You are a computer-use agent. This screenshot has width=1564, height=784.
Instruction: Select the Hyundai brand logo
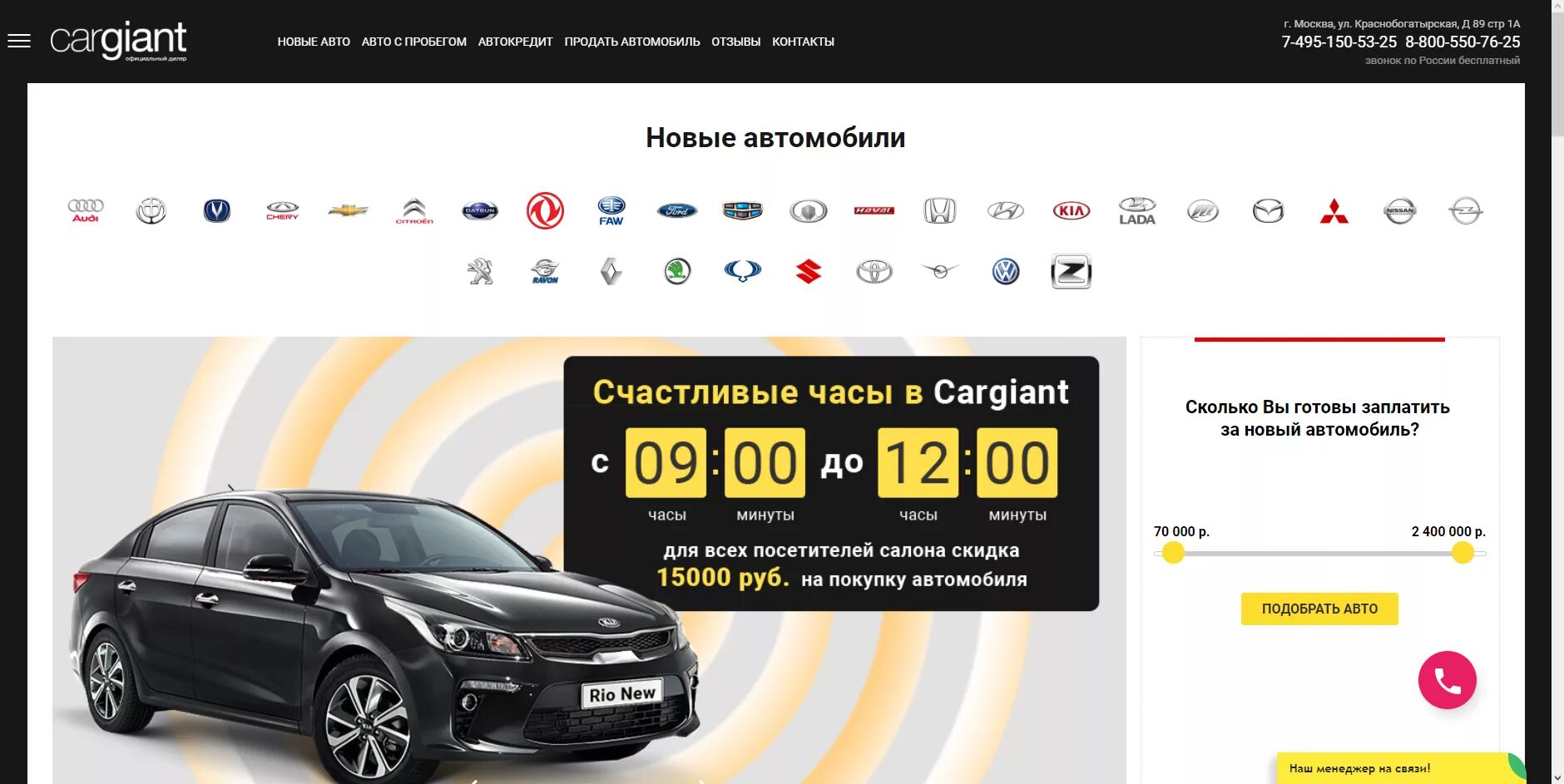(1006, 211)
